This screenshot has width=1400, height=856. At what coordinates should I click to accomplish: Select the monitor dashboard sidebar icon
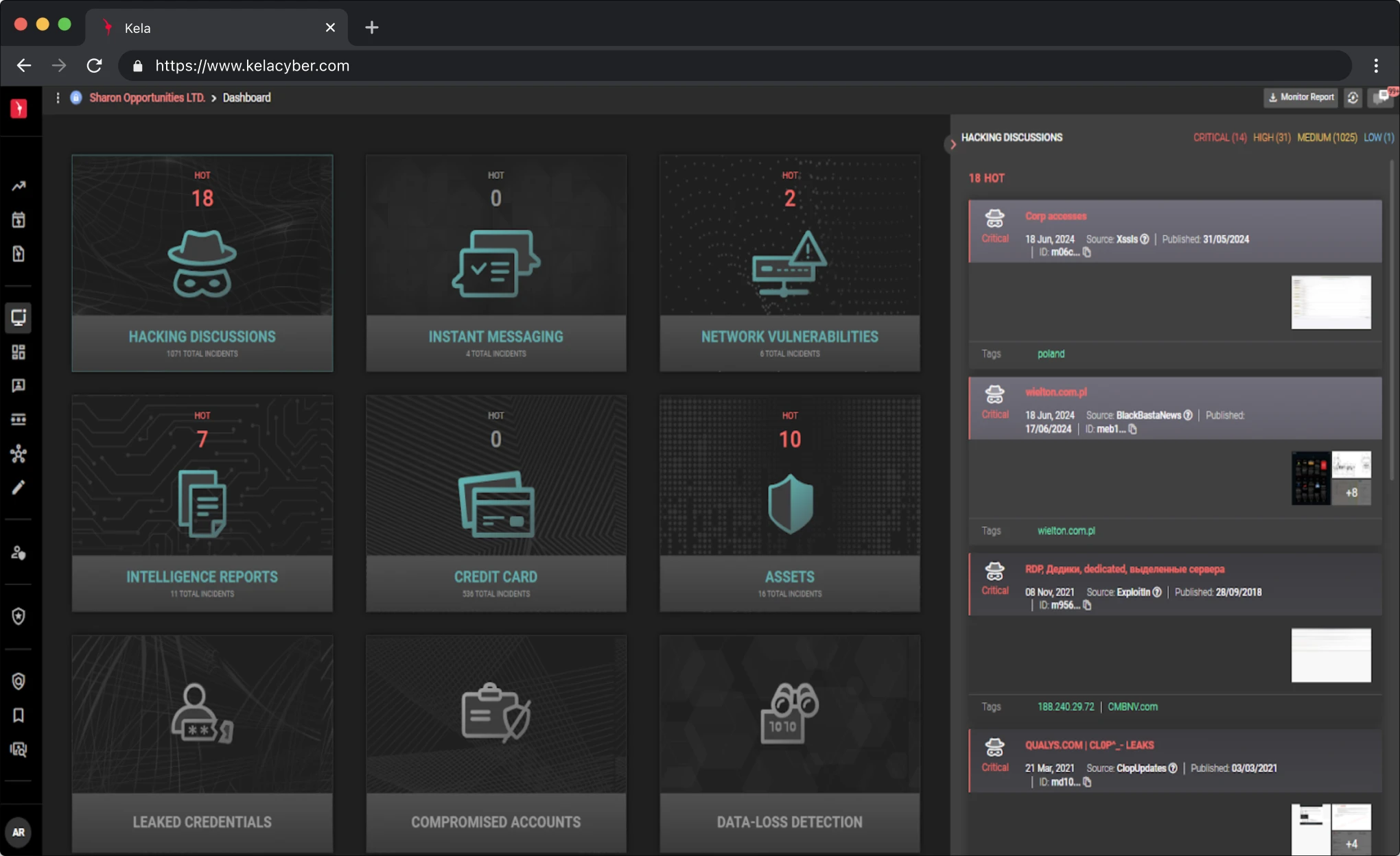pos(19,318)
